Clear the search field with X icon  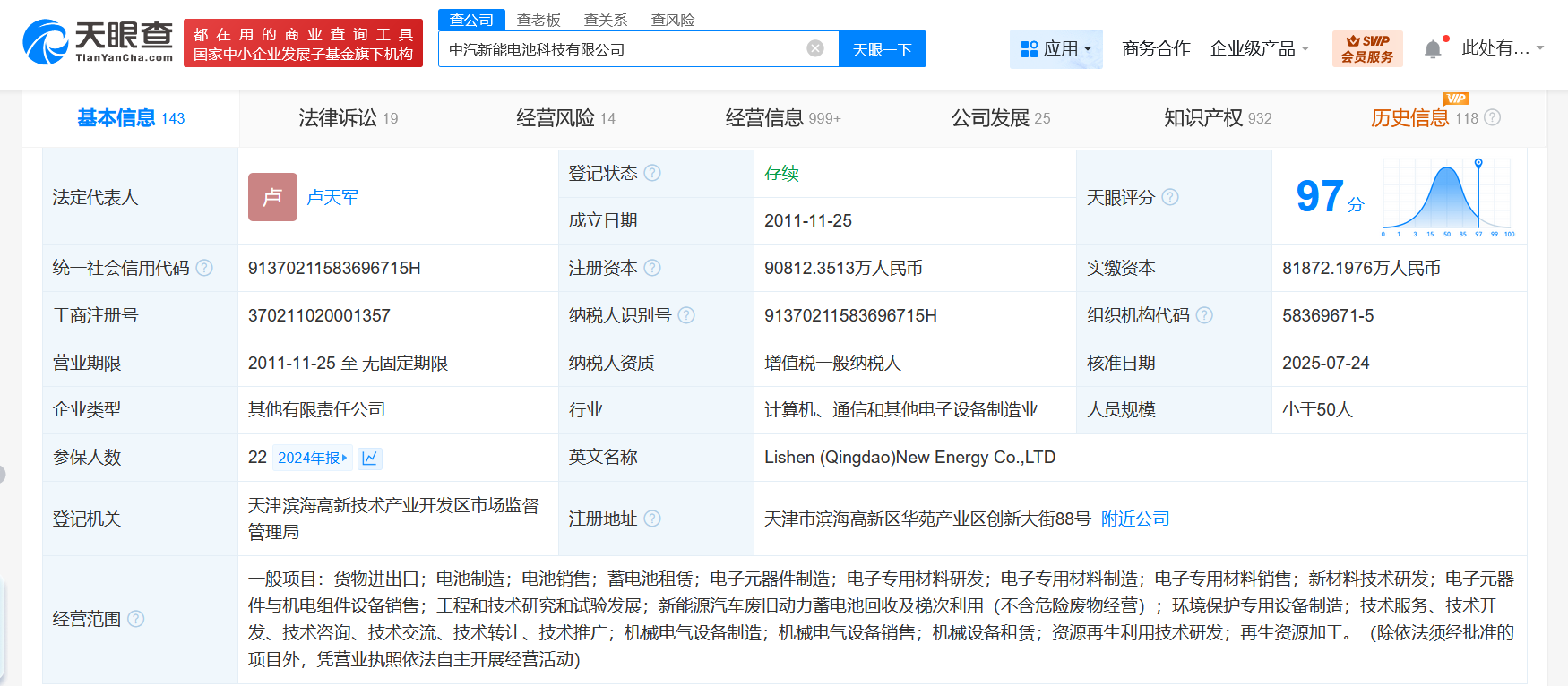[815, 48]
